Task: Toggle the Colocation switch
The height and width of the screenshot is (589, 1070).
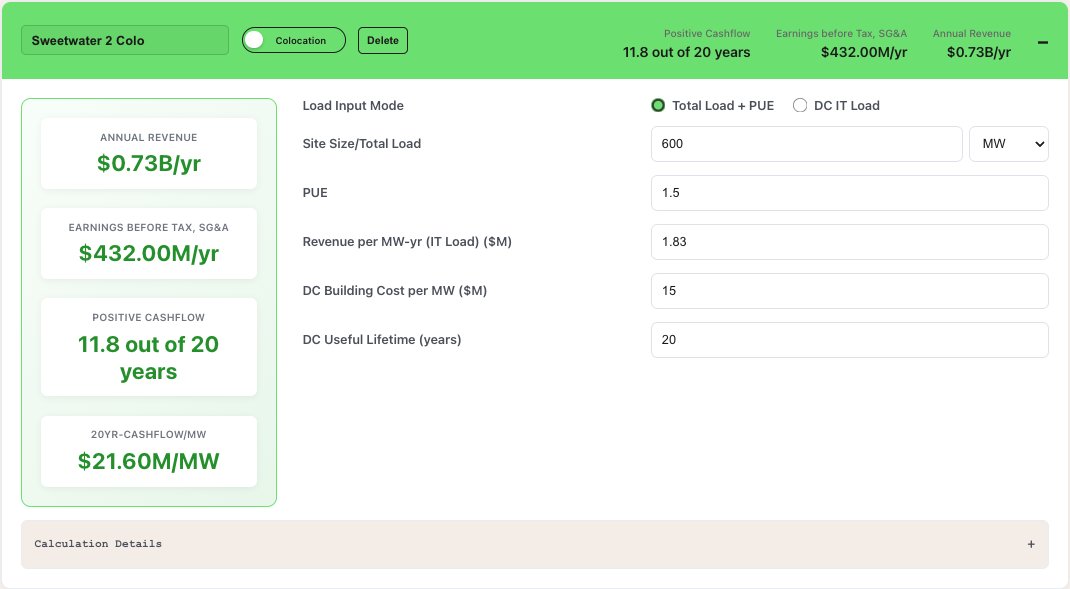Action: 293,40
